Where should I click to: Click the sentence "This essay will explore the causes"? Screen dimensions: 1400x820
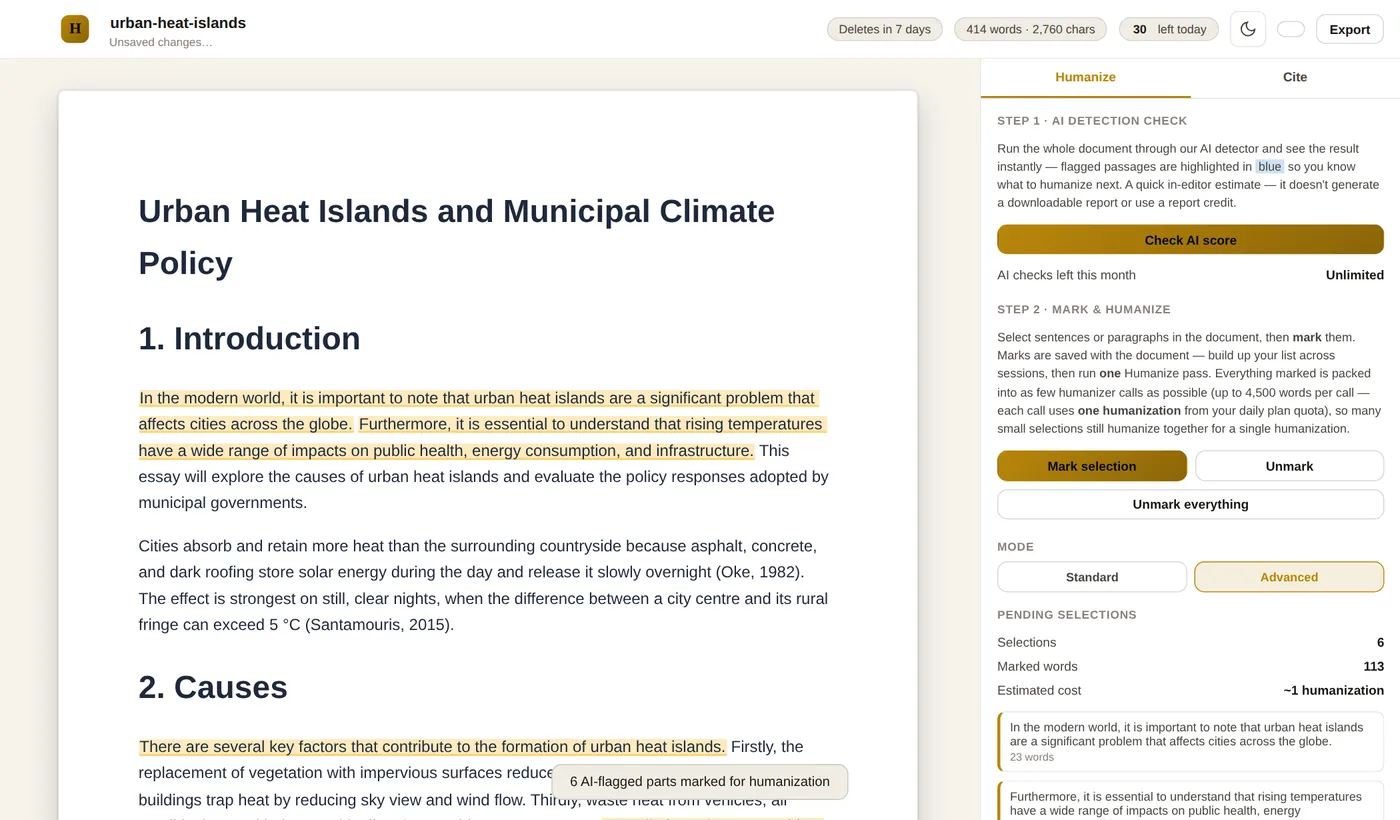[483, 477]
